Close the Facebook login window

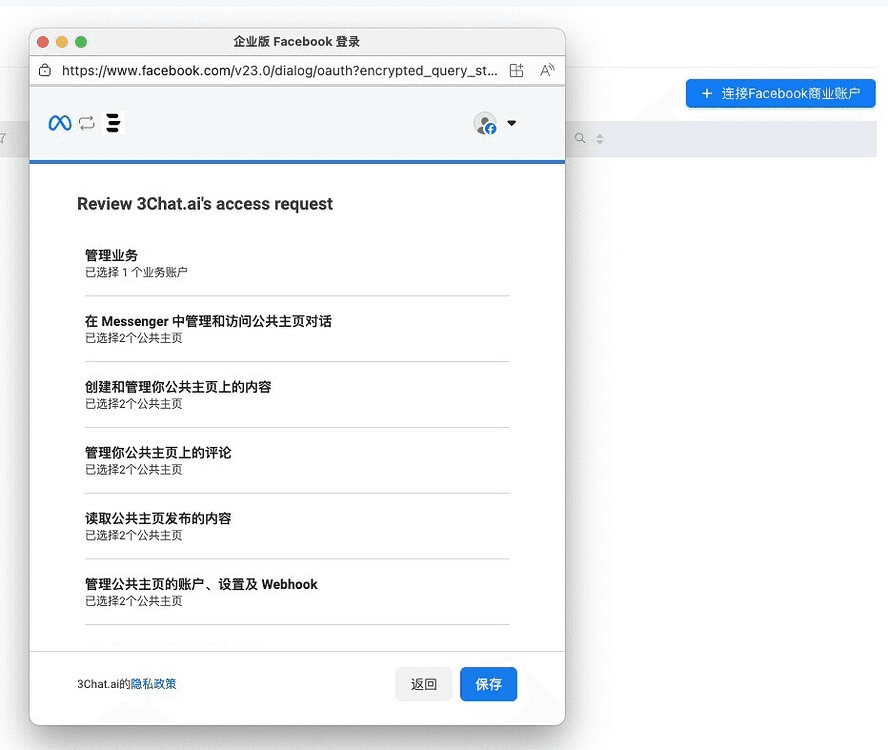(x=43, y=42)
